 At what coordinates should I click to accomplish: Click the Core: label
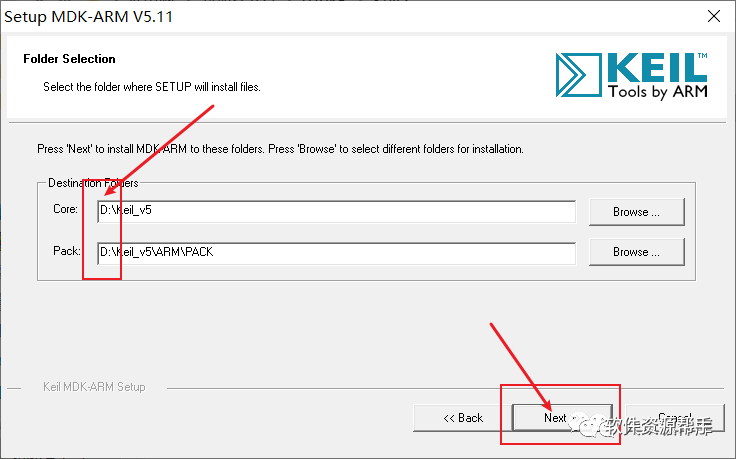[65, 209]
